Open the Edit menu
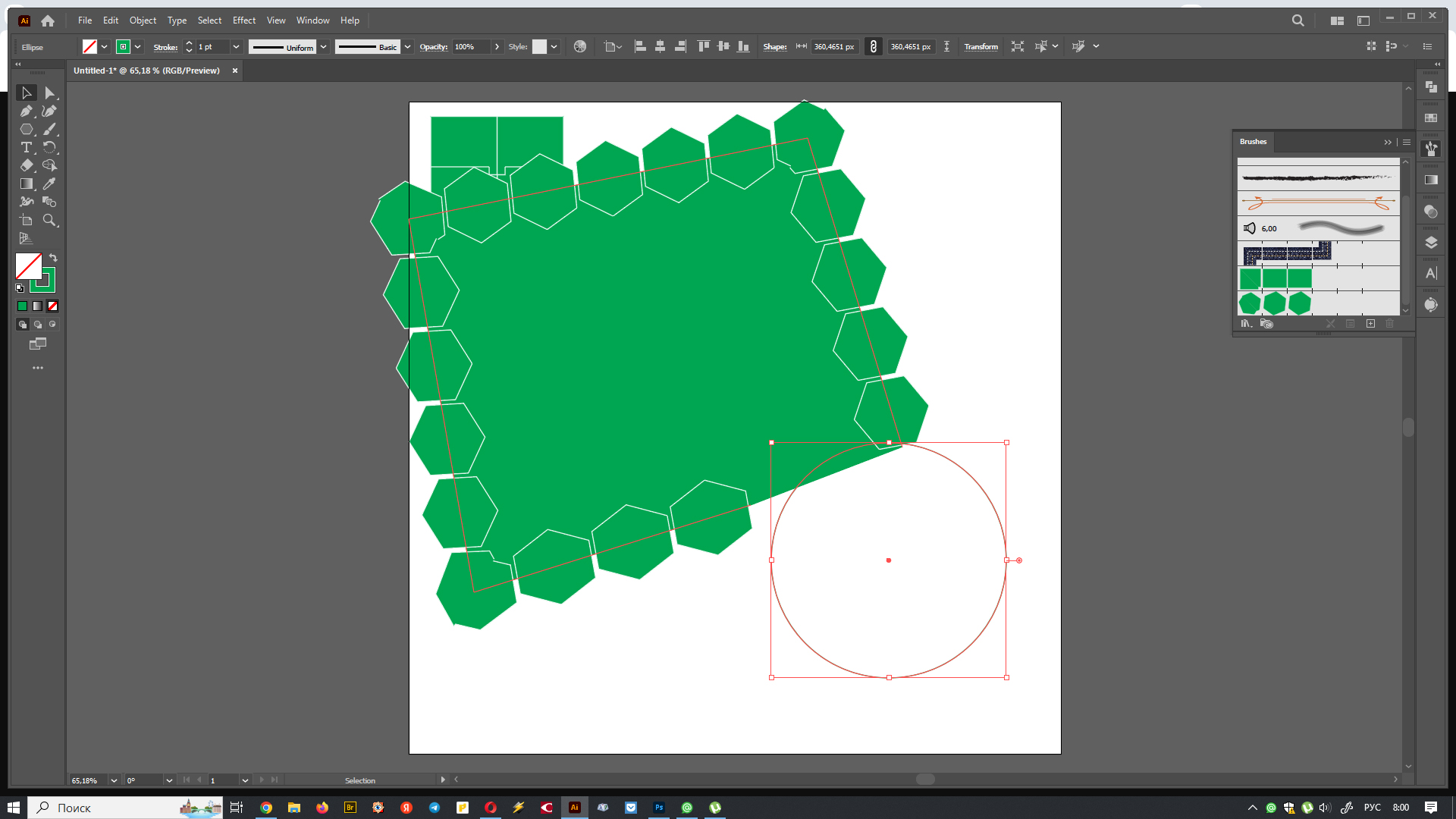Screen dimensions: 1456x819 [111, 20]
